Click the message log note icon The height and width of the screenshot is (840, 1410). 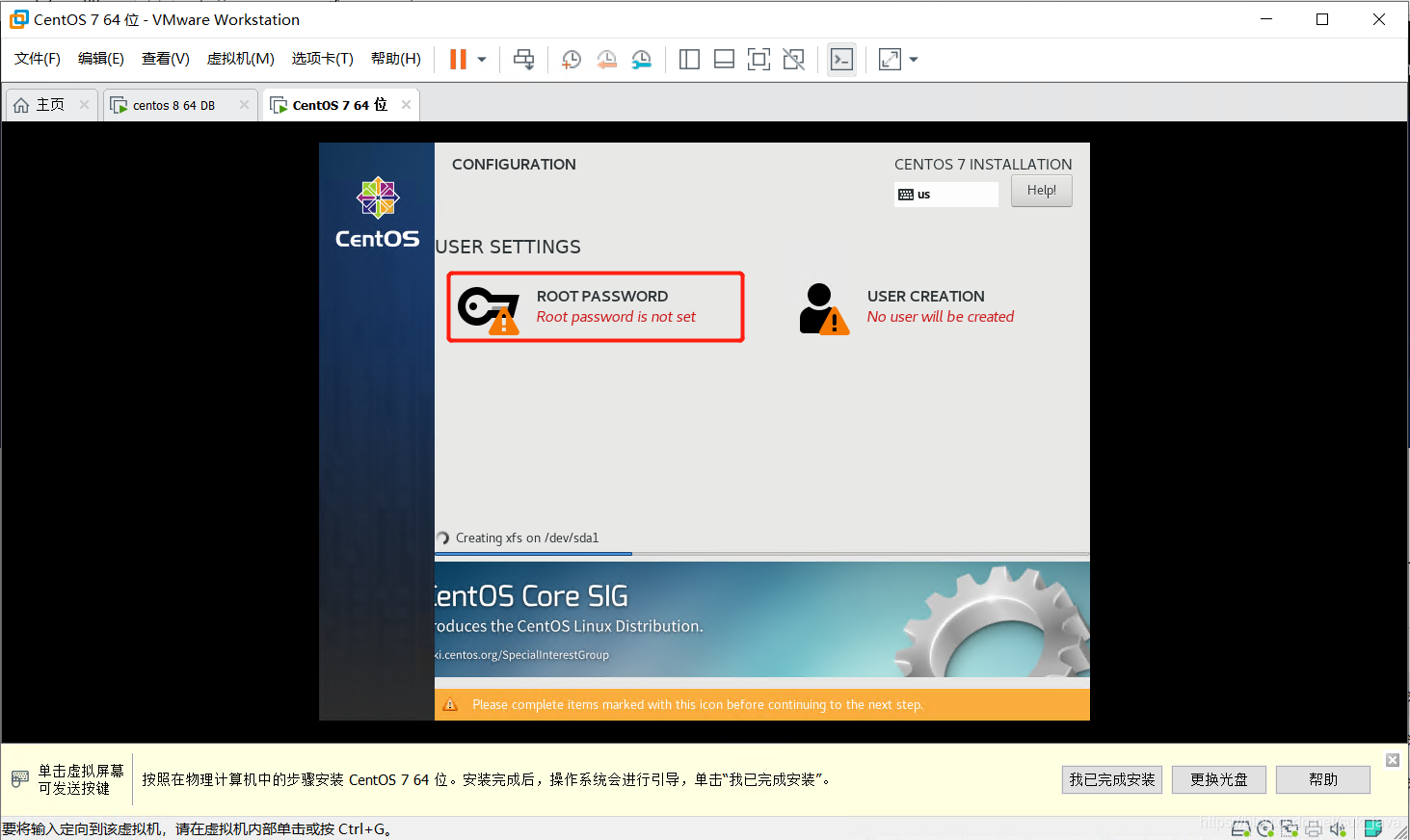1373,827
